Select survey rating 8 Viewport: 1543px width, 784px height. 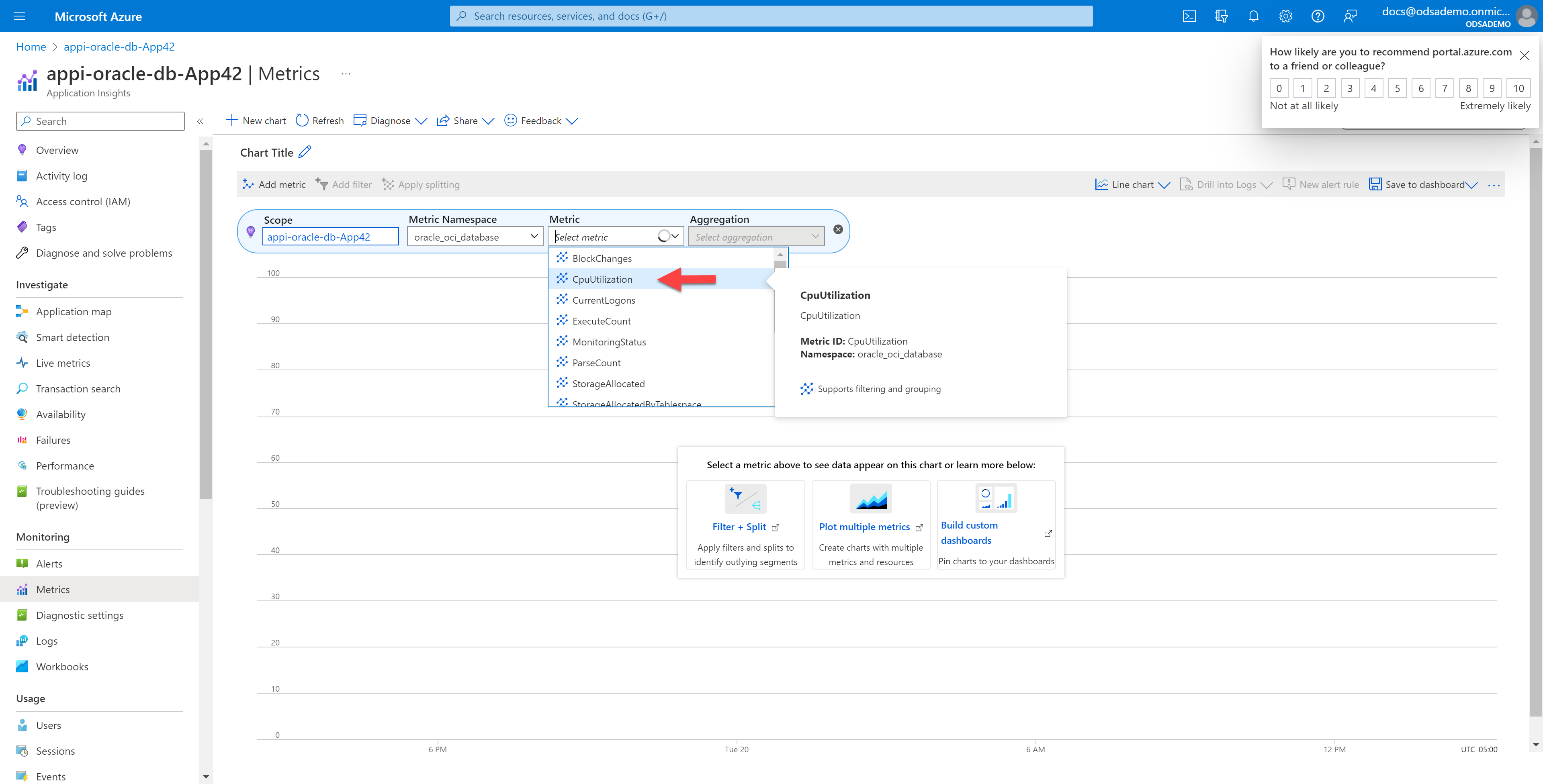(1468, 88)
